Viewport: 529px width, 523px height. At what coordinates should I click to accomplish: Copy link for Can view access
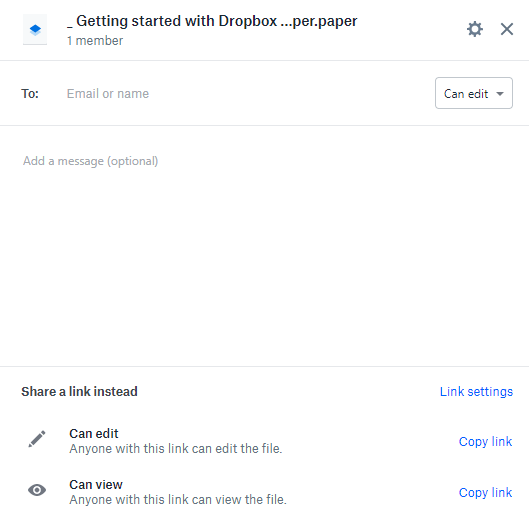tap(485, 493)
